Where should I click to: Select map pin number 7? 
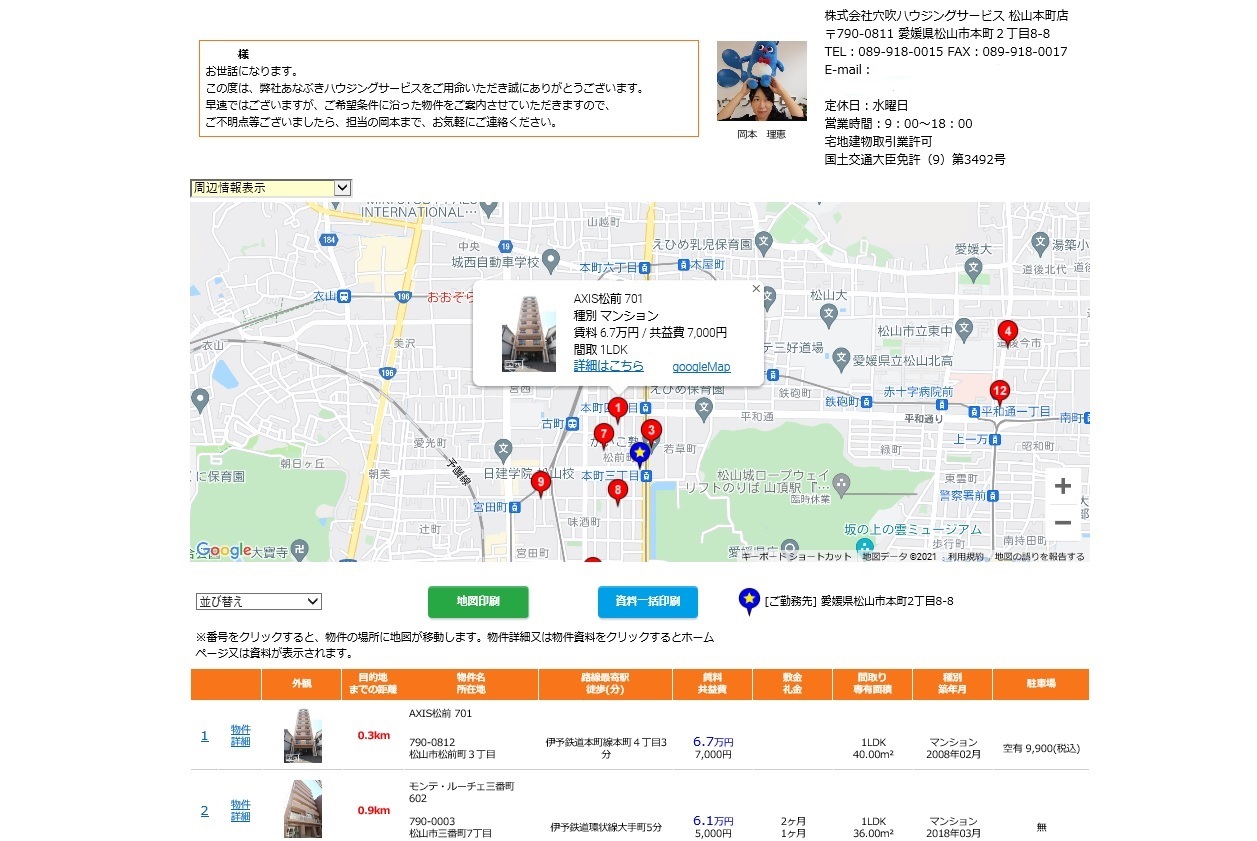point(603,433)
